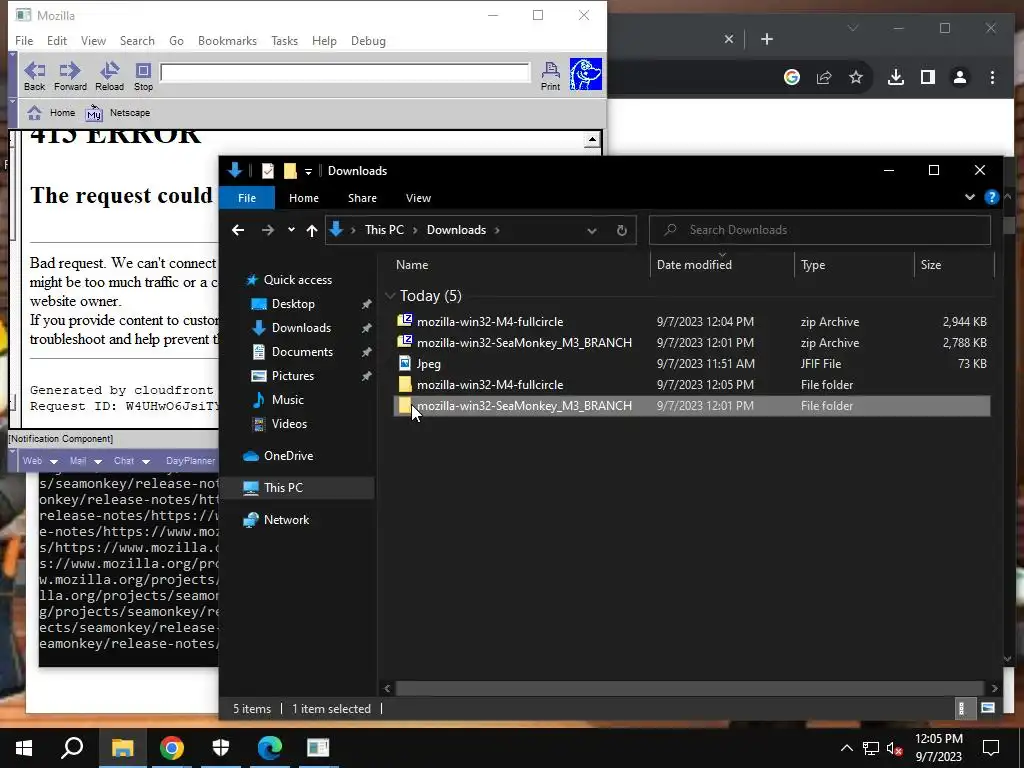Open Windows Start menu

[24, 748]
